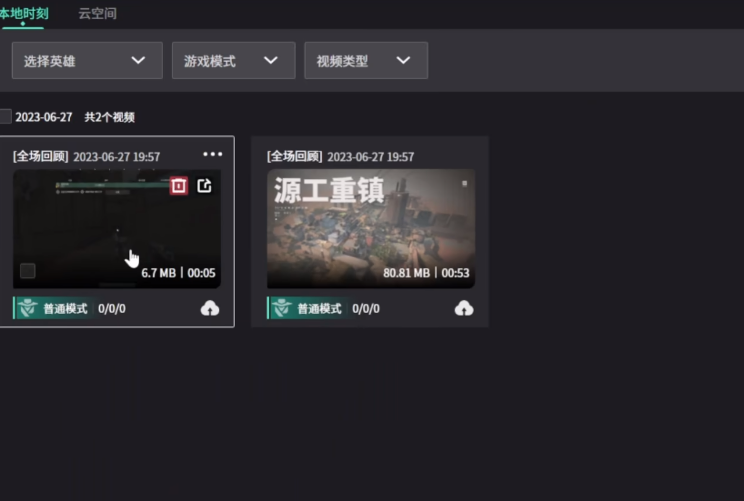
Task: Click the second video's [全场回顾] title
Action: pos(295,157)
